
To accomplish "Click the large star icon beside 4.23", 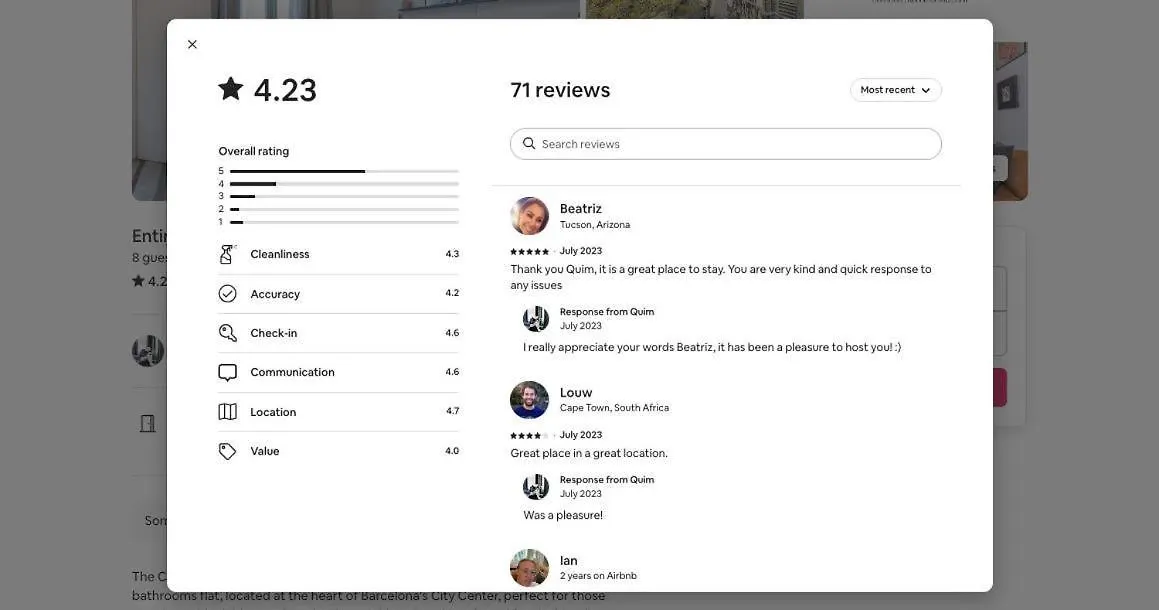I will point(231,89).
